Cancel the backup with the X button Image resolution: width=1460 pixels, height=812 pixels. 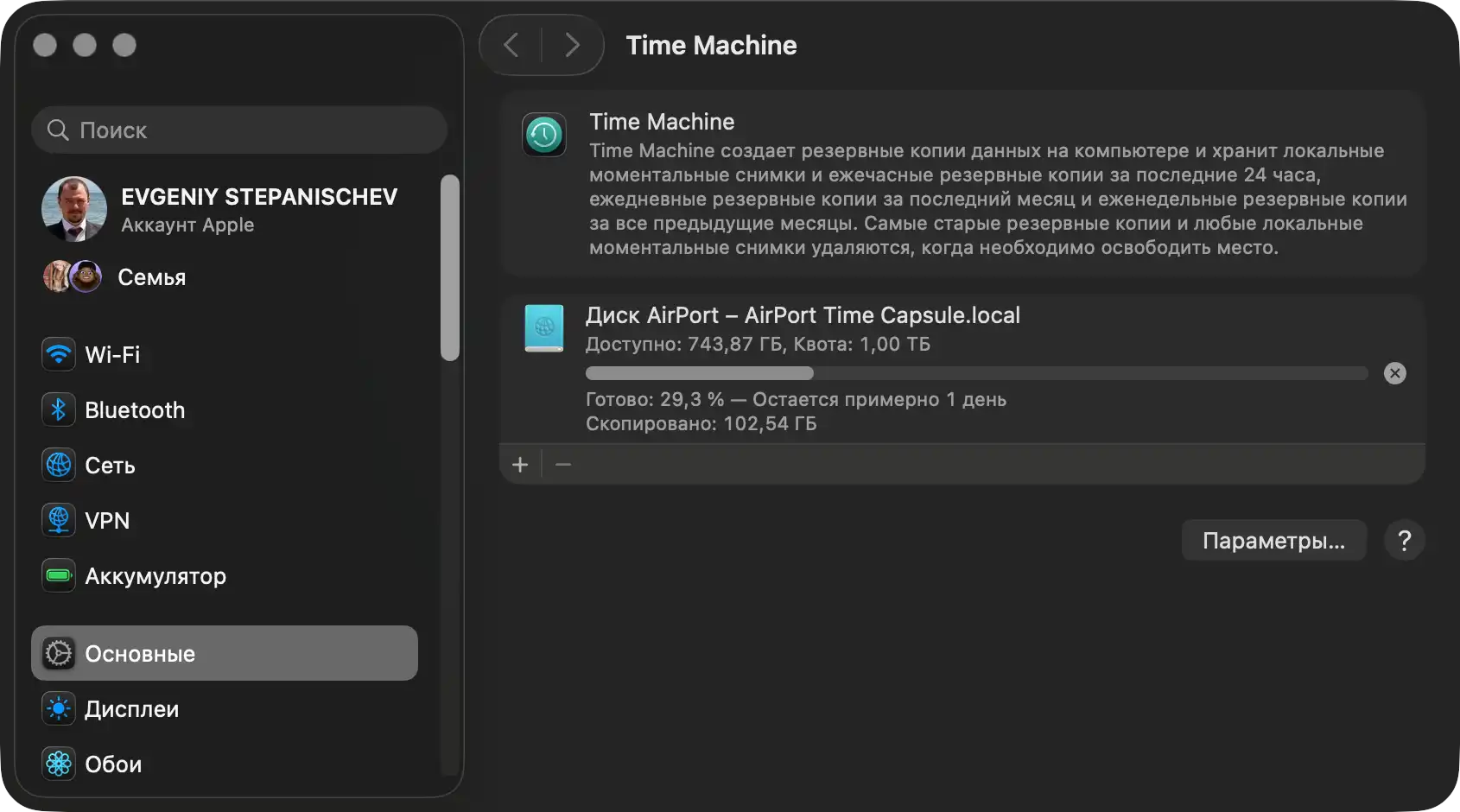click(1395, 373)
